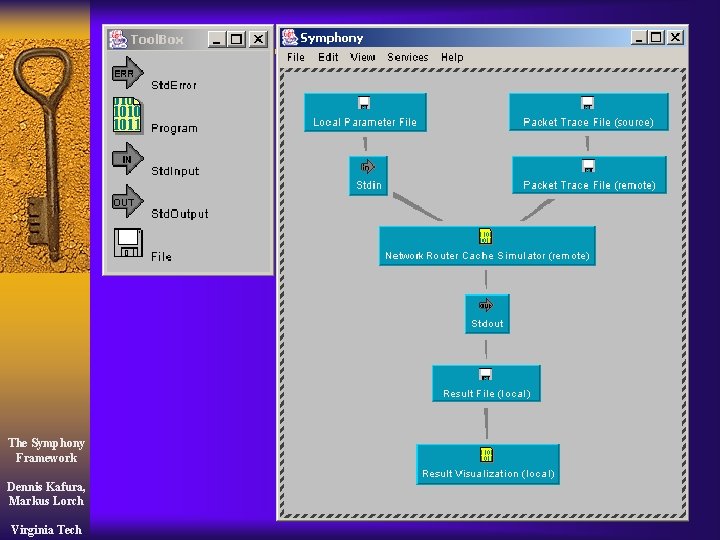The height and width of the screenshot is (540, 720).
Task: Open the Help menu
Action: pyautogui.click(x=452, y=57)
